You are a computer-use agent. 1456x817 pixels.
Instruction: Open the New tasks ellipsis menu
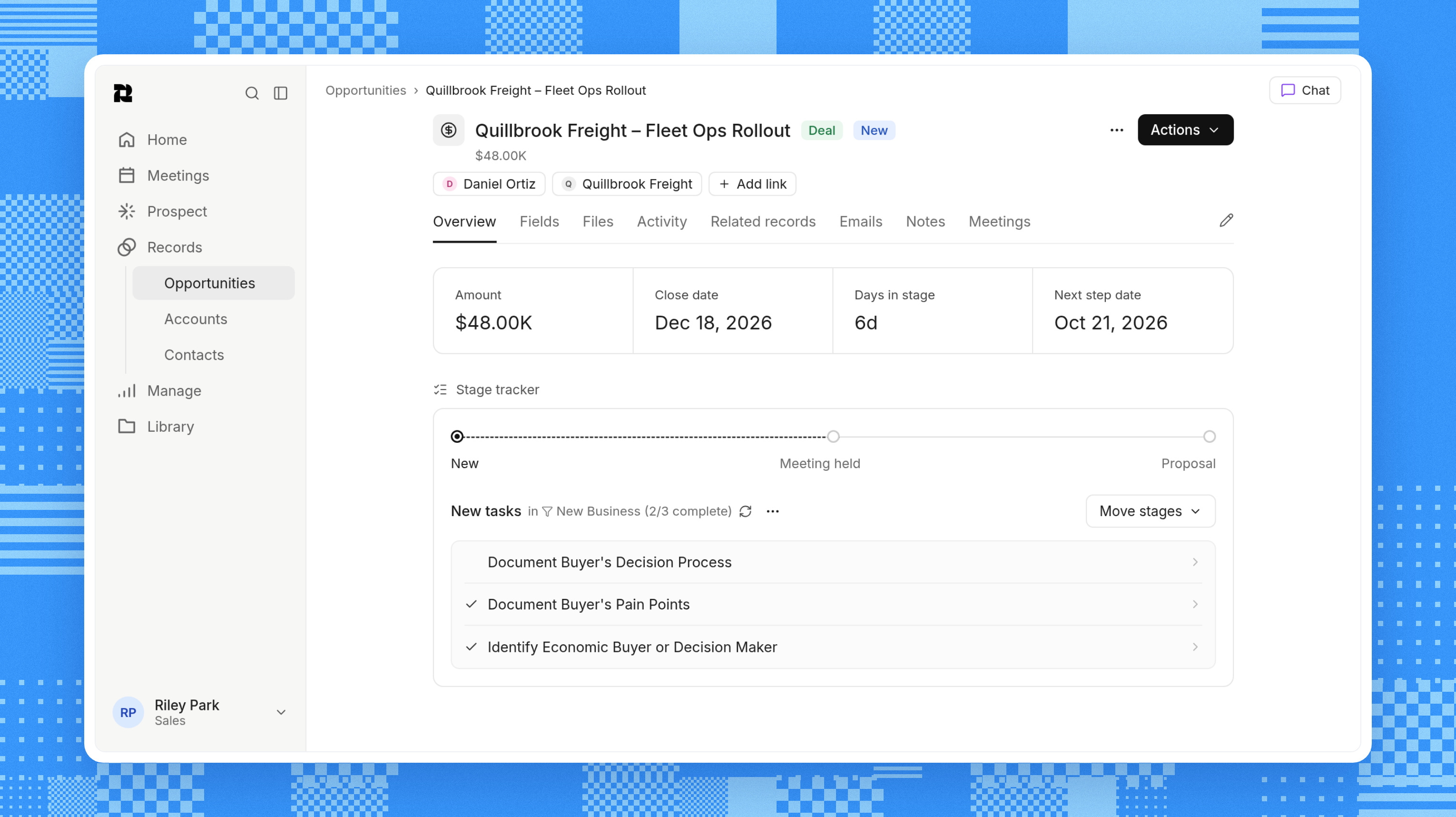click(773, 511)
